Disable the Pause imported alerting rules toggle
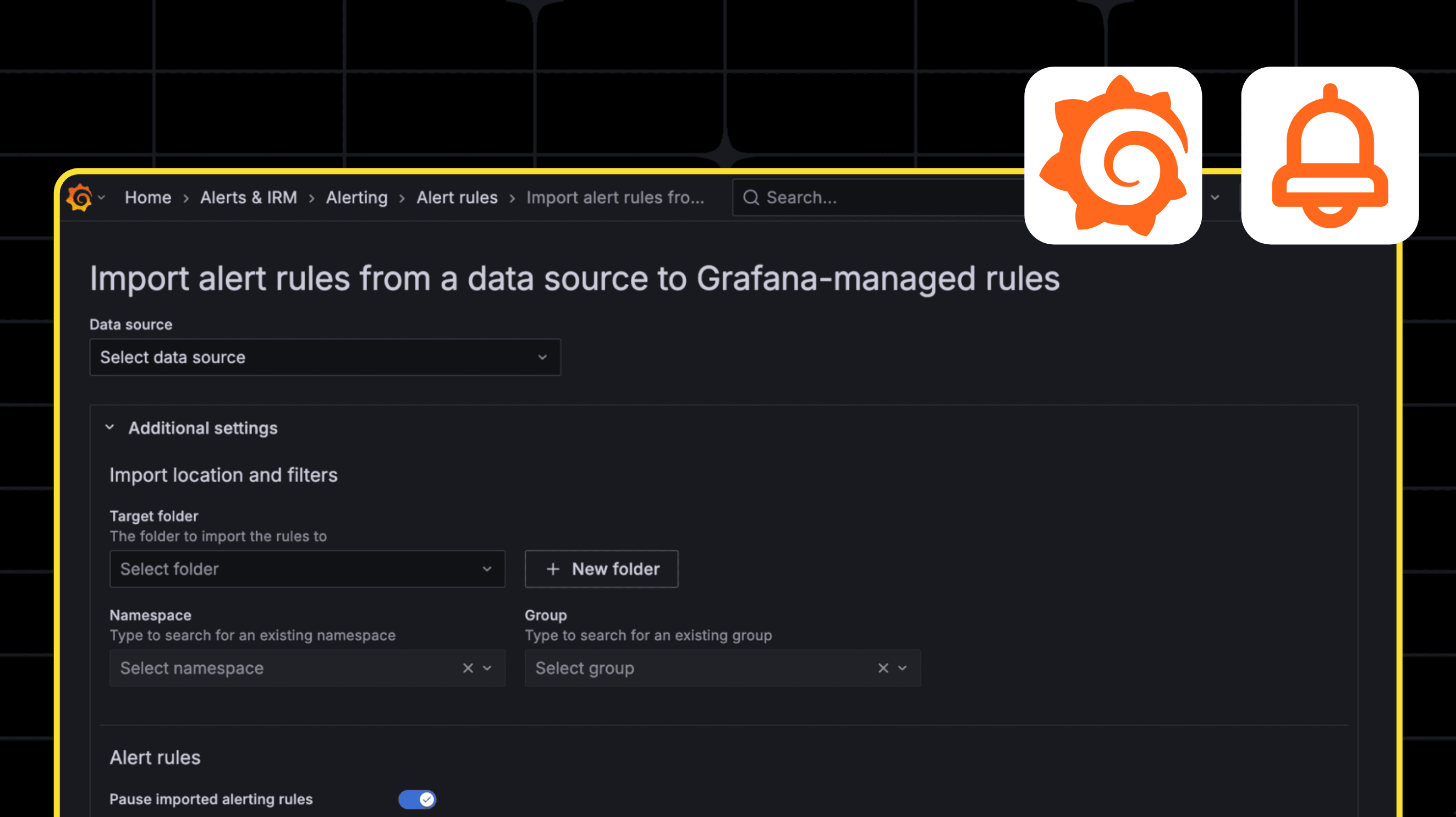Viewport: 1456px width, 817px height. (417, 799)
